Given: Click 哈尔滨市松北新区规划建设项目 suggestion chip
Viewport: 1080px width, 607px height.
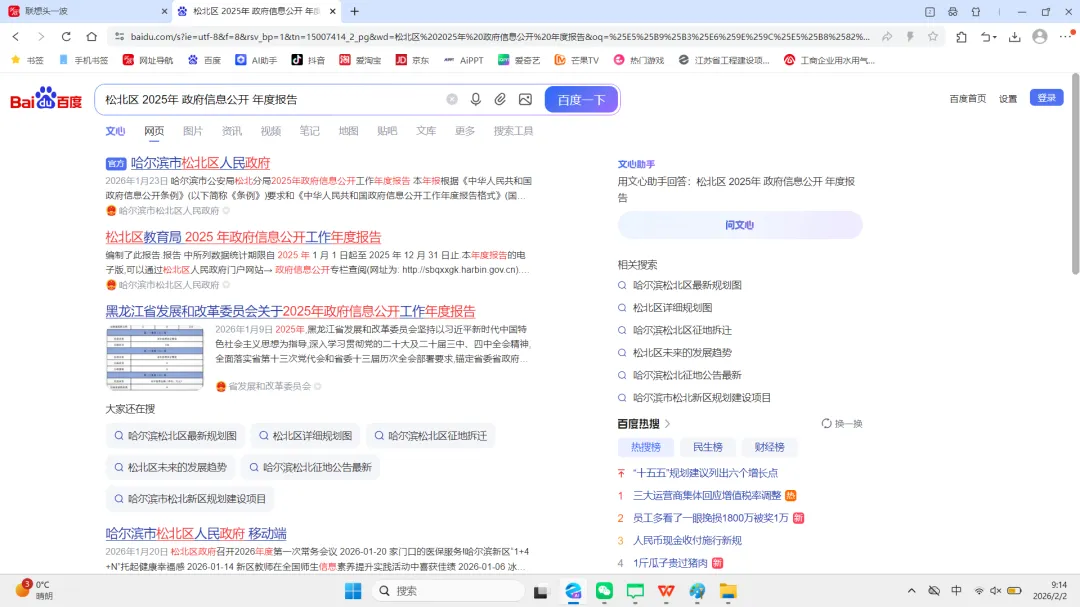Looking at the screenshot, I should pos(190,499).
